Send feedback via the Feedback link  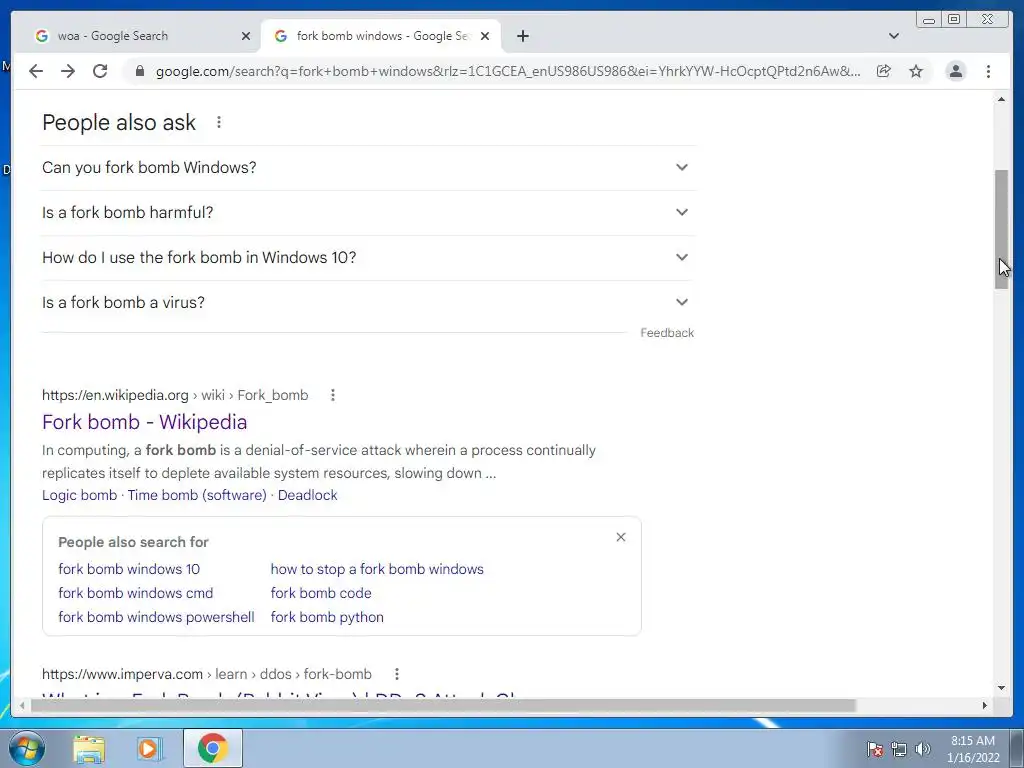tap(667, 333)
